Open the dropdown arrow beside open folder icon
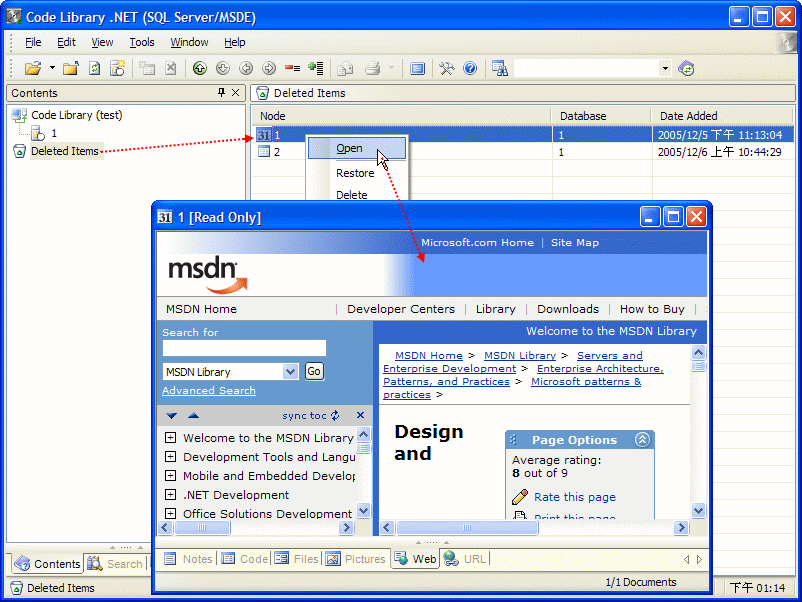Image resolution: width=802 pixels, height=602 pixels. (x=52, y=68)
